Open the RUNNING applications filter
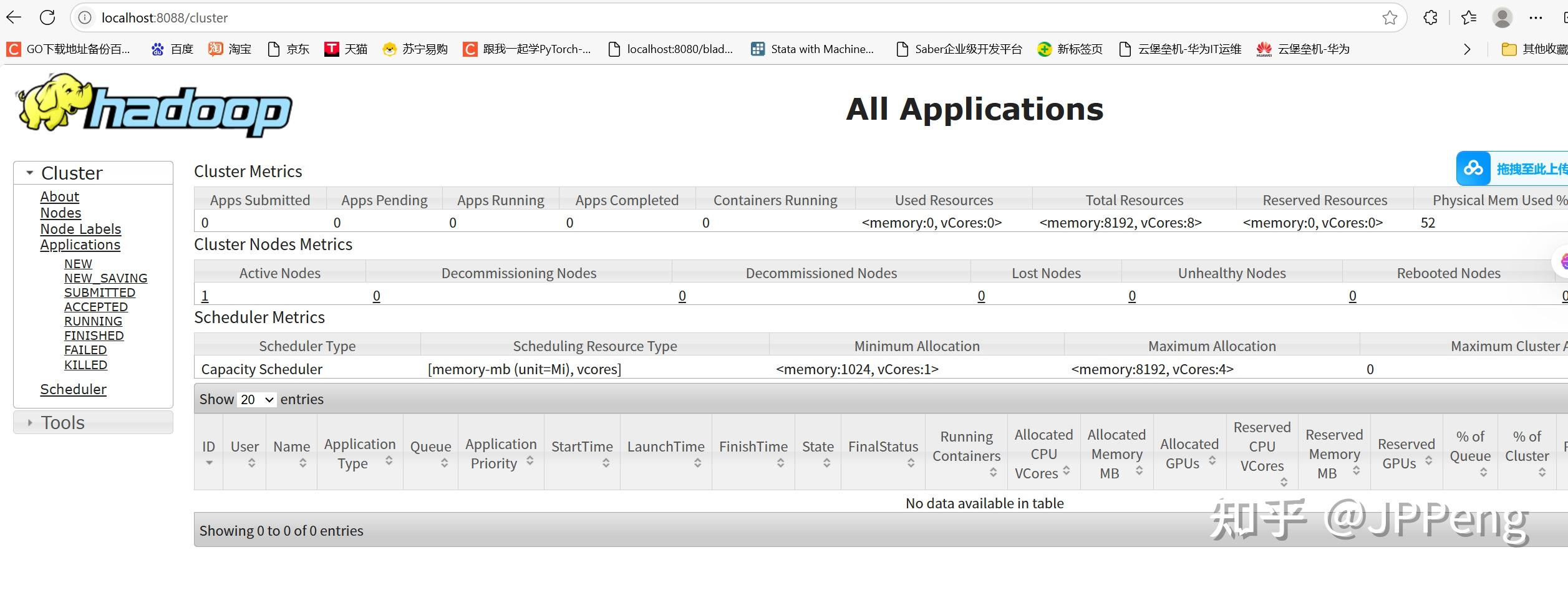 pos(93,321)
